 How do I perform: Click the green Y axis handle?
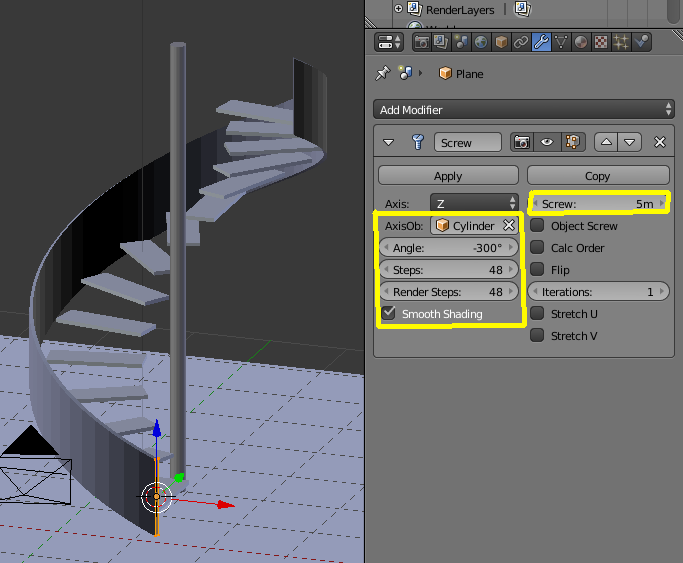coord(179,478)
